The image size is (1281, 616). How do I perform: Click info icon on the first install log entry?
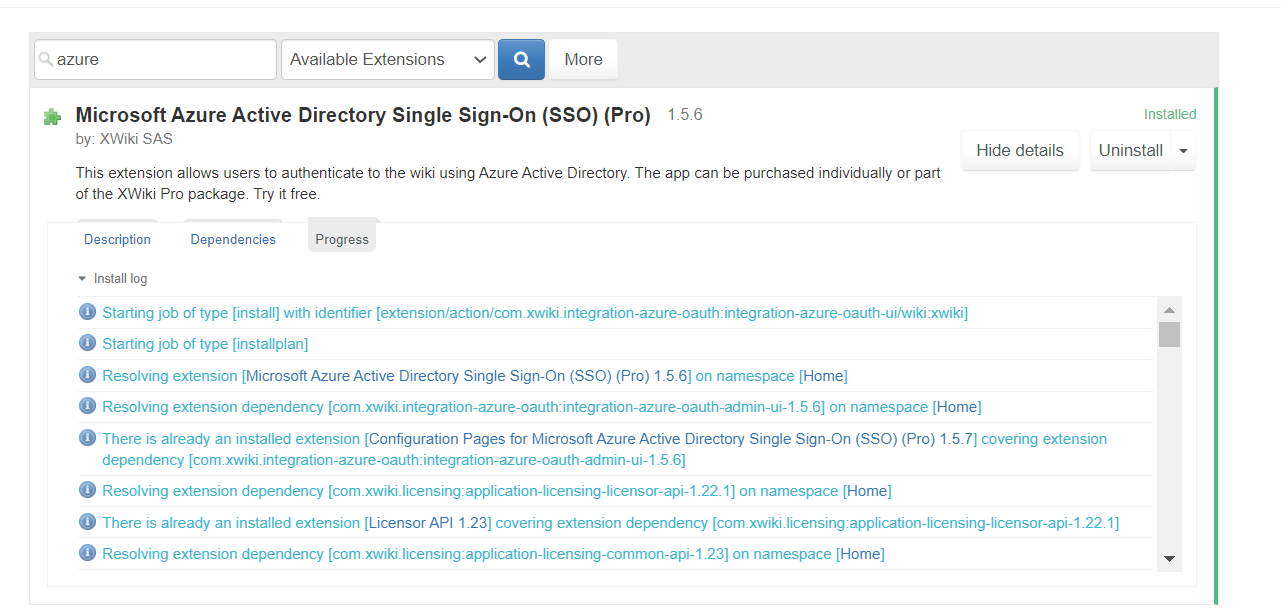tap(87, 311)
